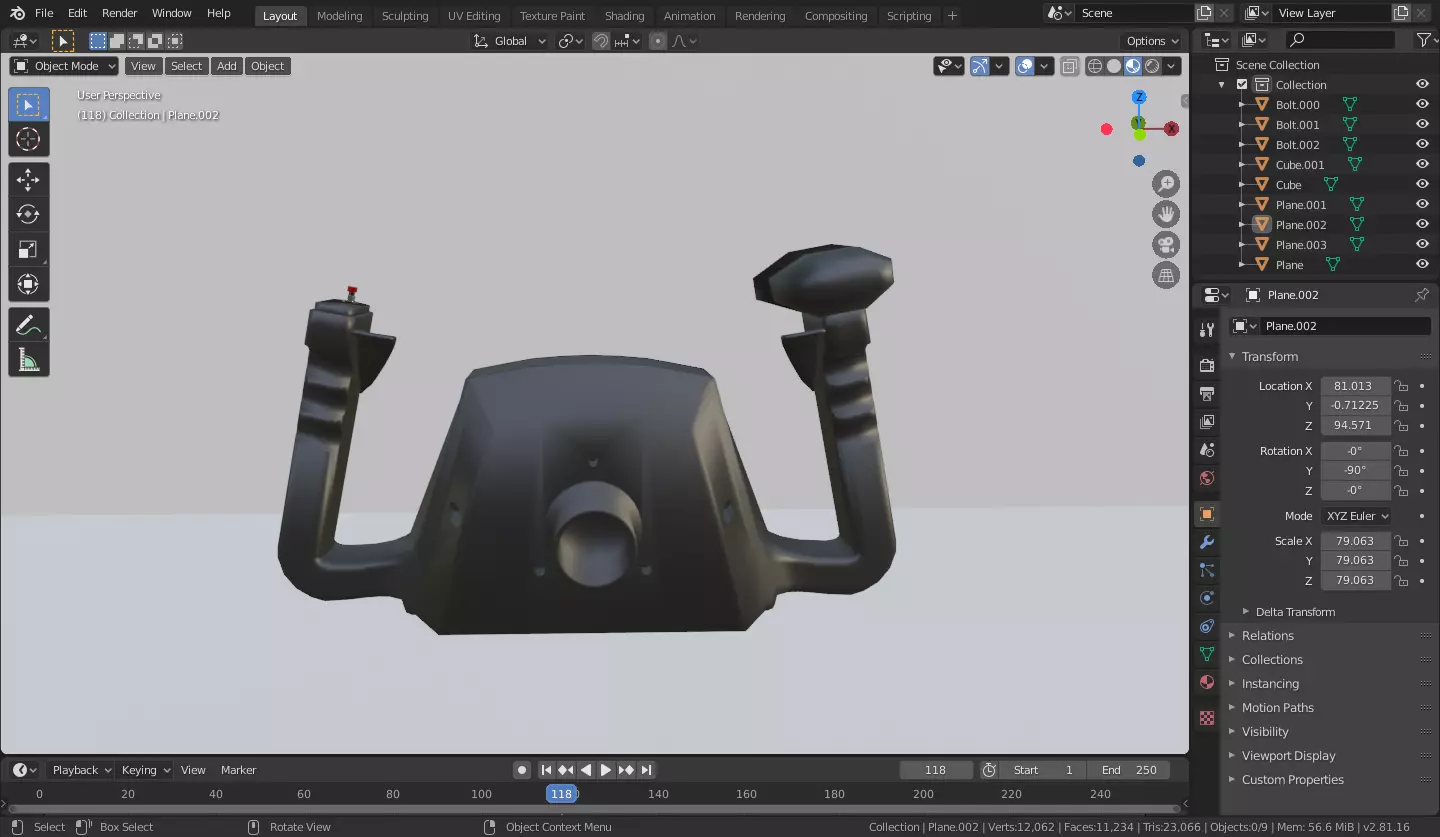Image resolution: width=1440 pixels, height=837 pixels.
Task: Toggle snapping magnet button
Action: (x=601, y=41)
